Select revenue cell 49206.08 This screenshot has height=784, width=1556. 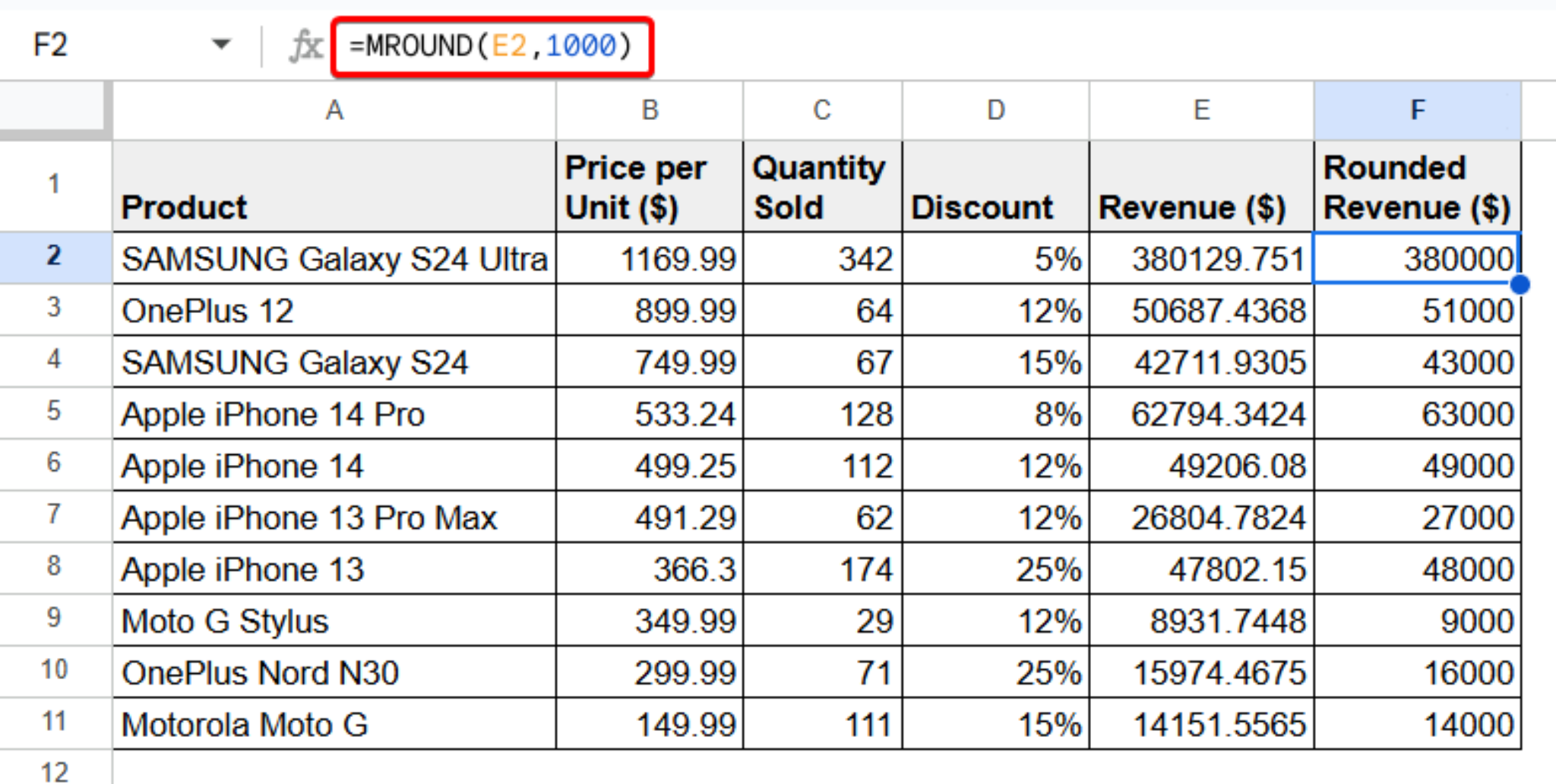pyautogui.click(x=1202, y=465)
